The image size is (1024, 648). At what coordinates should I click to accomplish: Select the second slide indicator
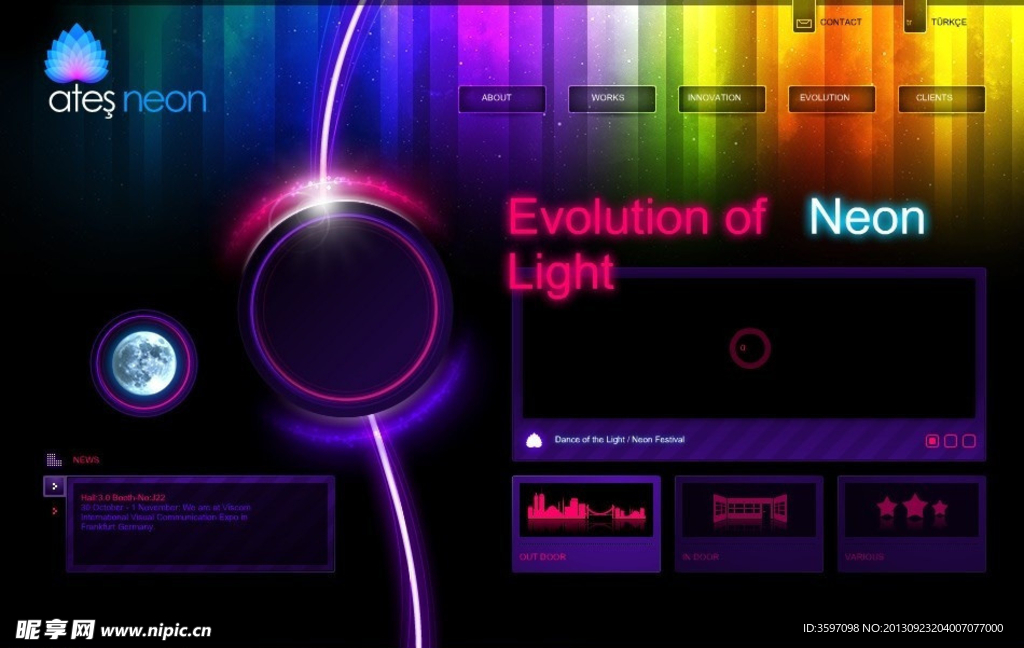[951, 442]
